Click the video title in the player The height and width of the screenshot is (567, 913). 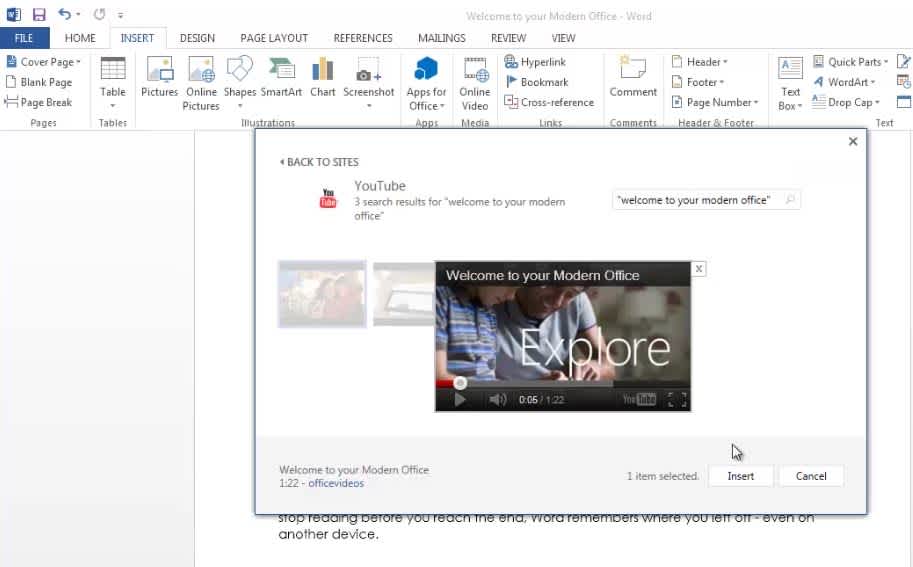pyautogui.click(x=543, y=275)
